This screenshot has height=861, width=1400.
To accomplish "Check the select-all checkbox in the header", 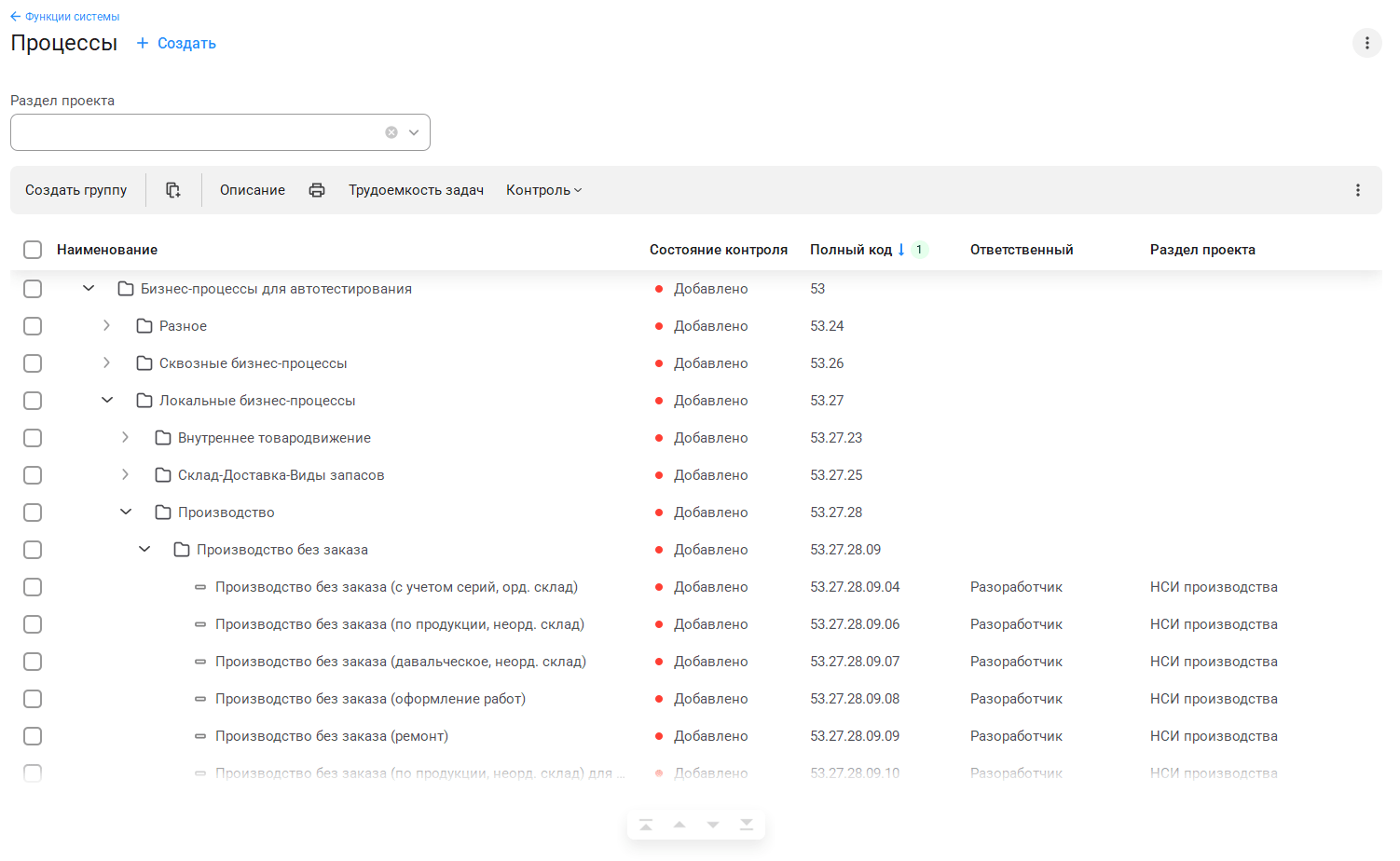I will point(33,250).
